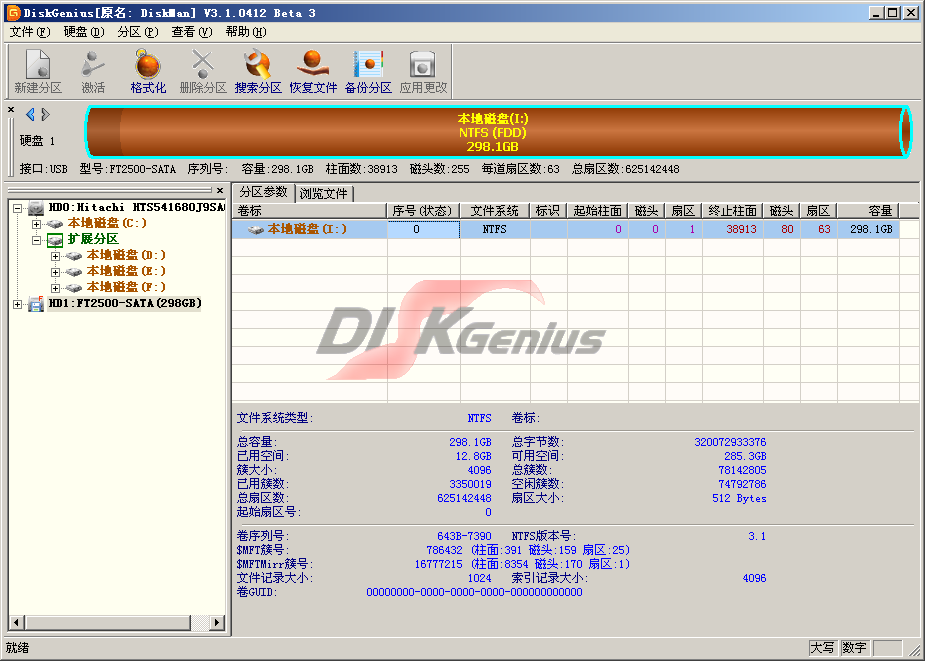Select HD0:Hitachi HTS541680J9SA in the tree

136,208
